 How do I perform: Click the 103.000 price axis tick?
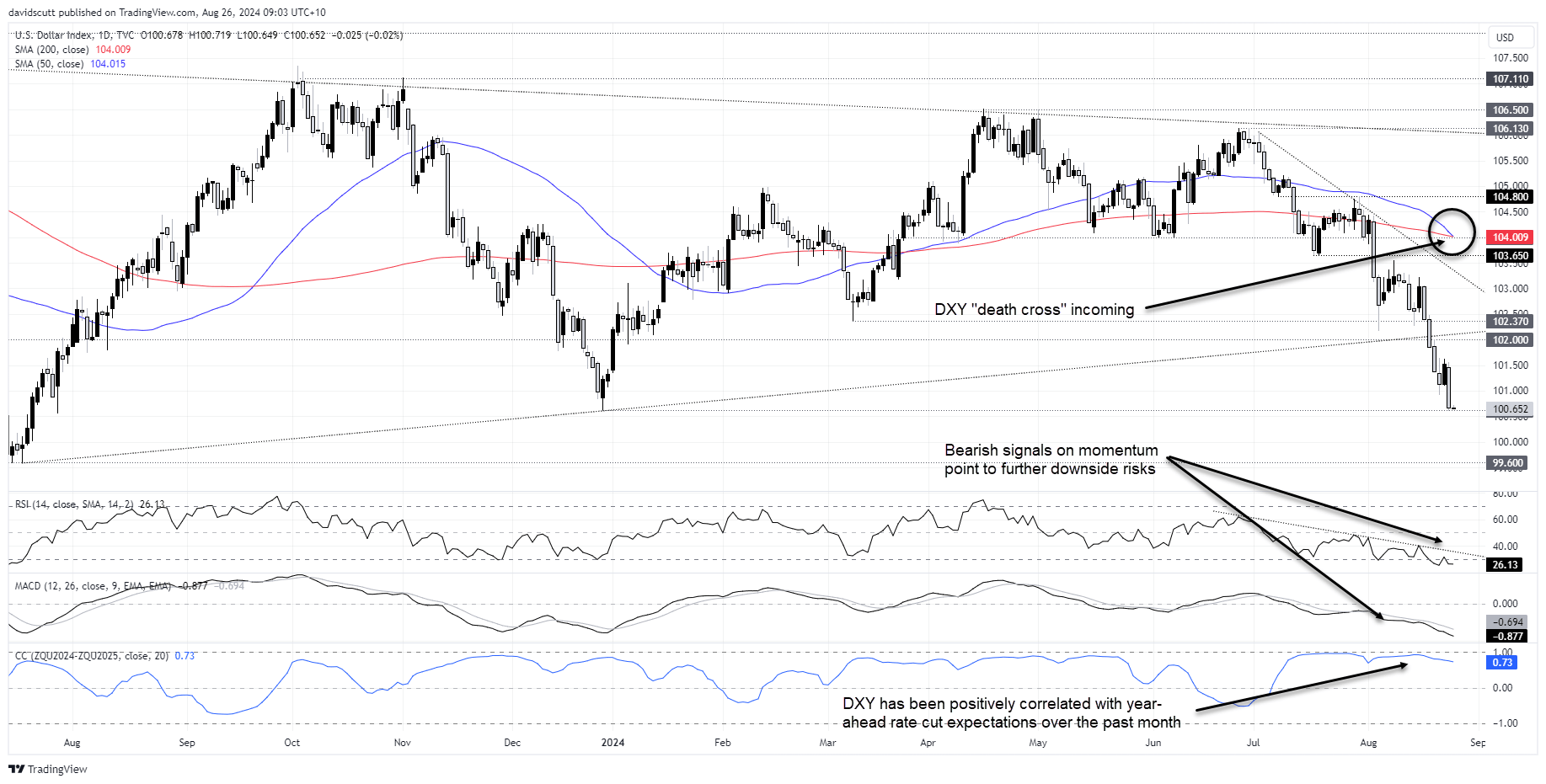click(1510, 289)
